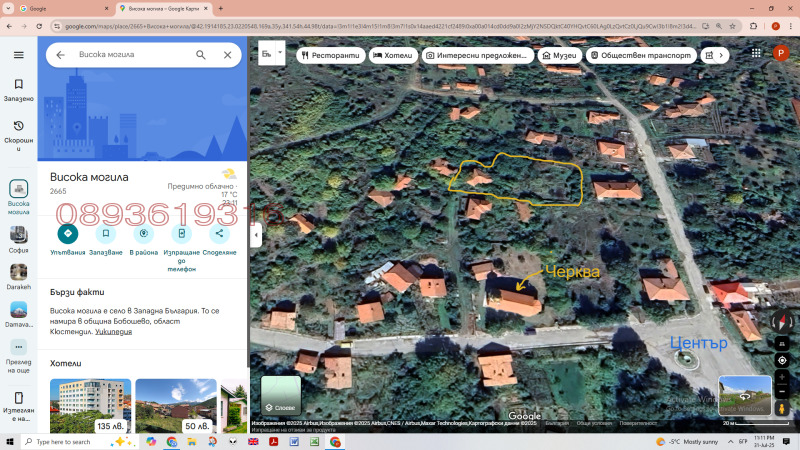
Task: Click the Изпращане до телефон icon
Action: pos(181,234)
